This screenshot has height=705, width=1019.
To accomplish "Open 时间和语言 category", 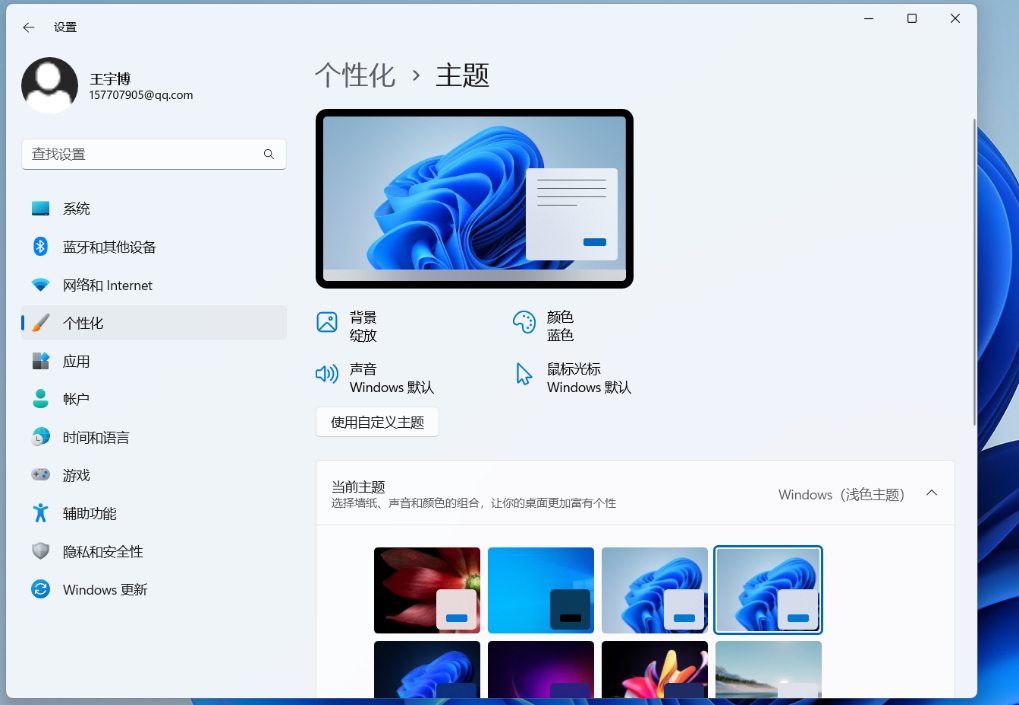I will pos(154,437).
